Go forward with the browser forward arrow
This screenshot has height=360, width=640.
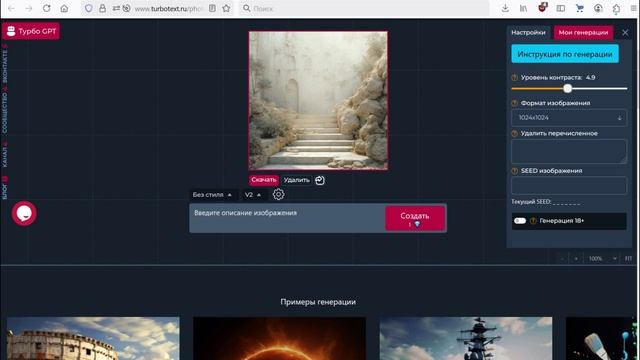pos(29,8)
